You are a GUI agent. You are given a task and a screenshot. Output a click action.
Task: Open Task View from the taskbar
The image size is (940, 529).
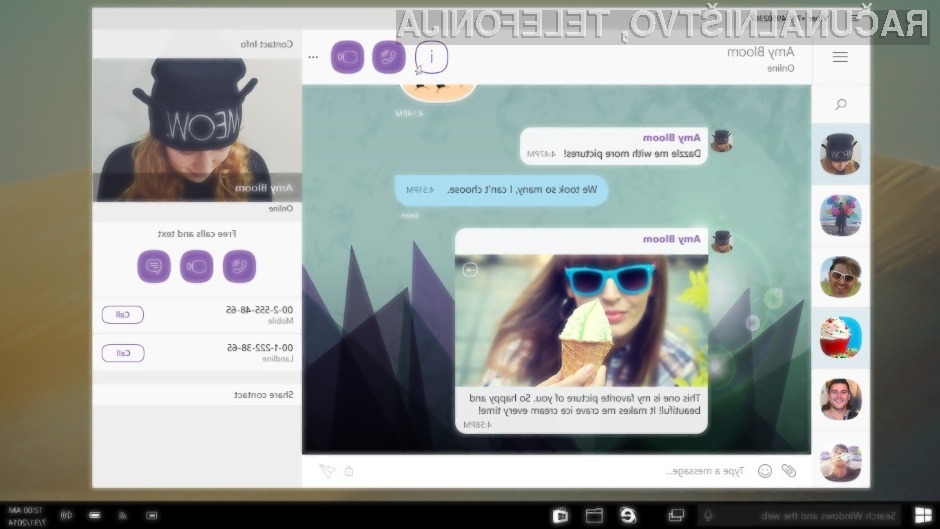(x=676, y=515)
